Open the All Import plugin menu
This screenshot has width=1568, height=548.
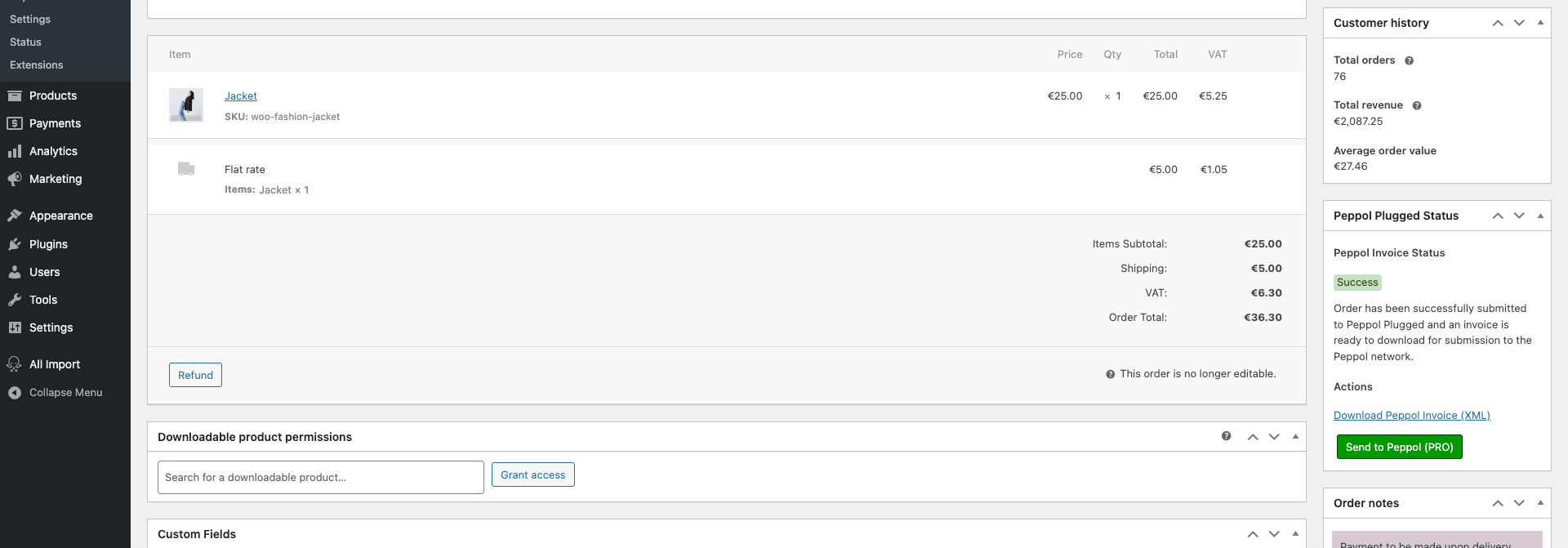click(53, 364)
